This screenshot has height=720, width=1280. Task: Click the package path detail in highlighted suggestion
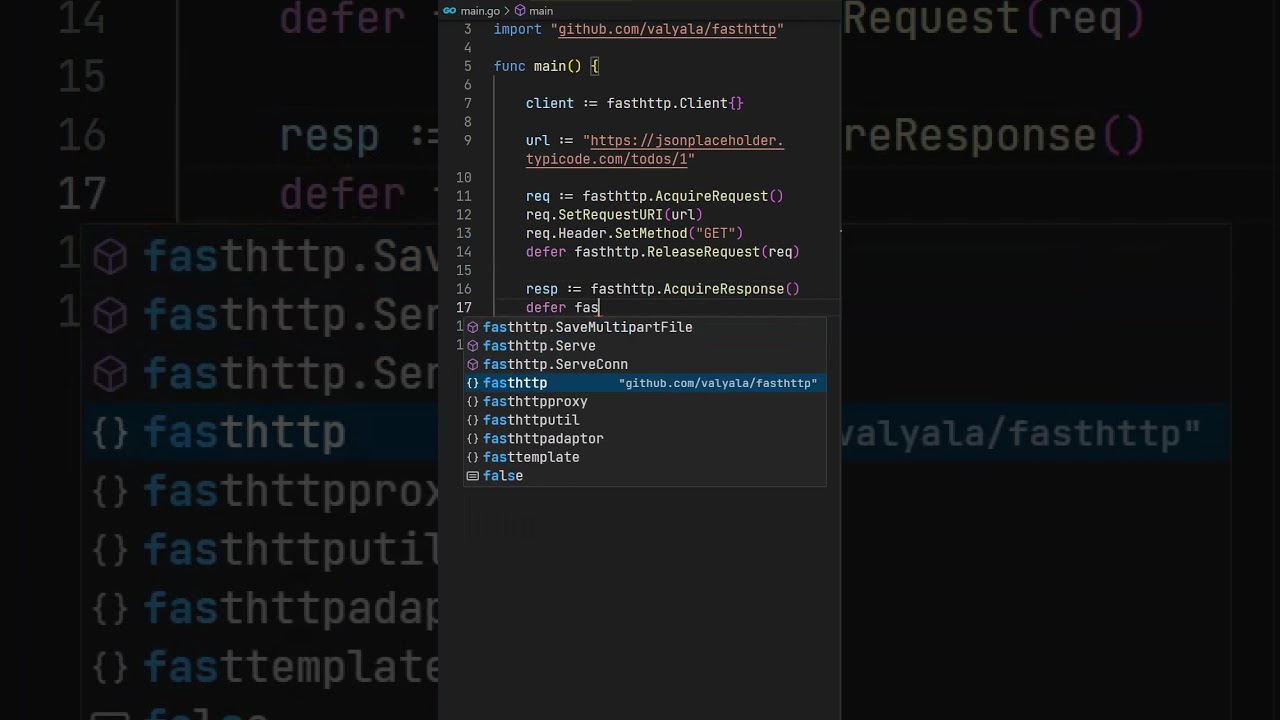tap(718, 383)
